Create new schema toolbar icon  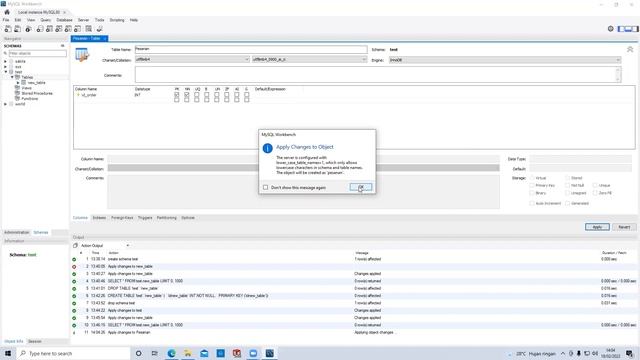point(40,29)
